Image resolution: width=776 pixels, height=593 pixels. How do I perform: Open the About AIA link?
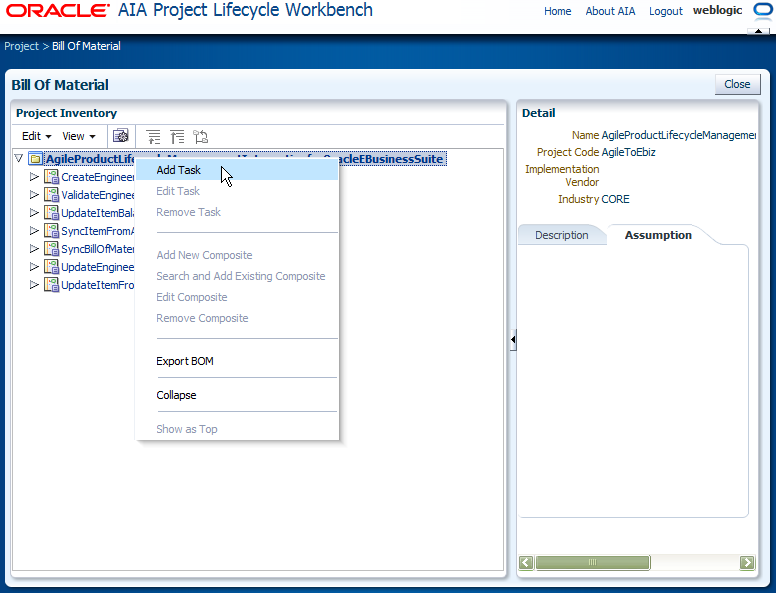(x=610, y=11)
